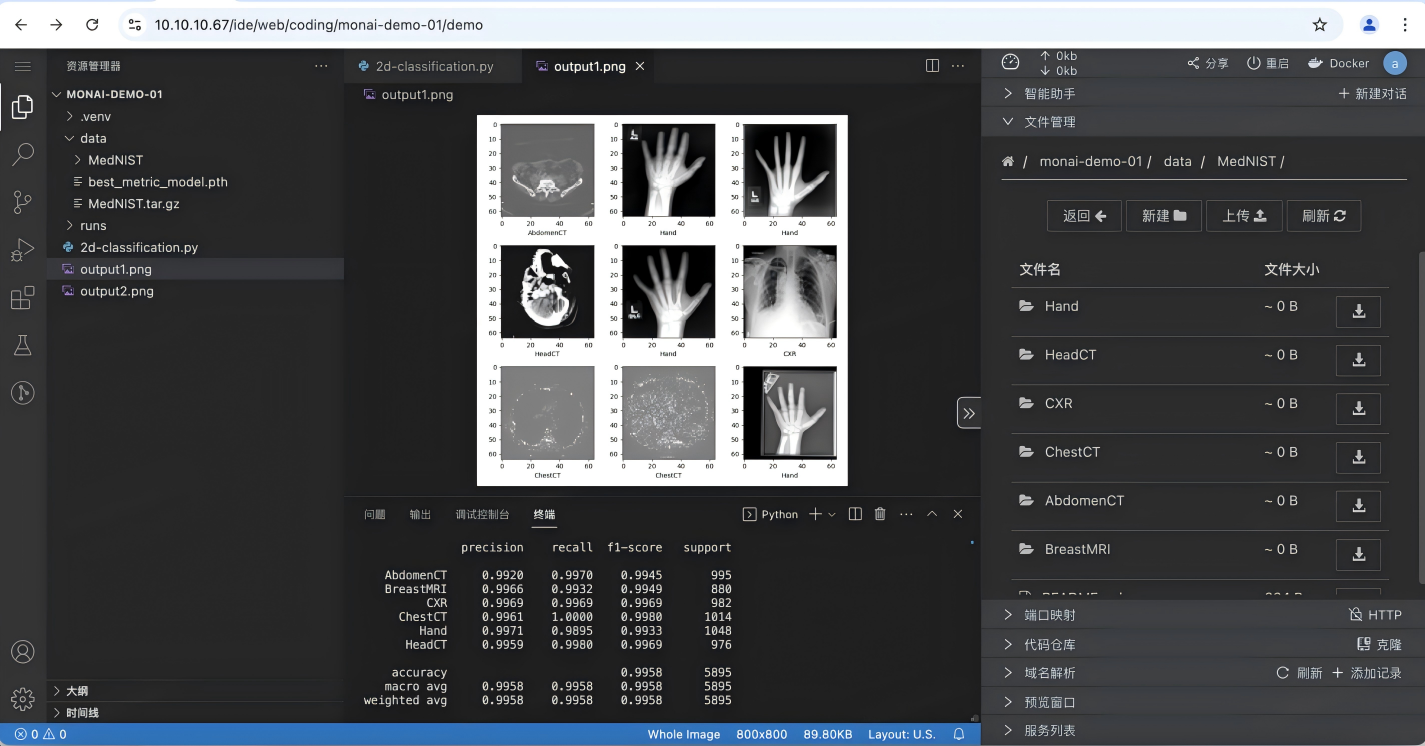Click the 刷新 refresh button

(x=1323, y=216)
